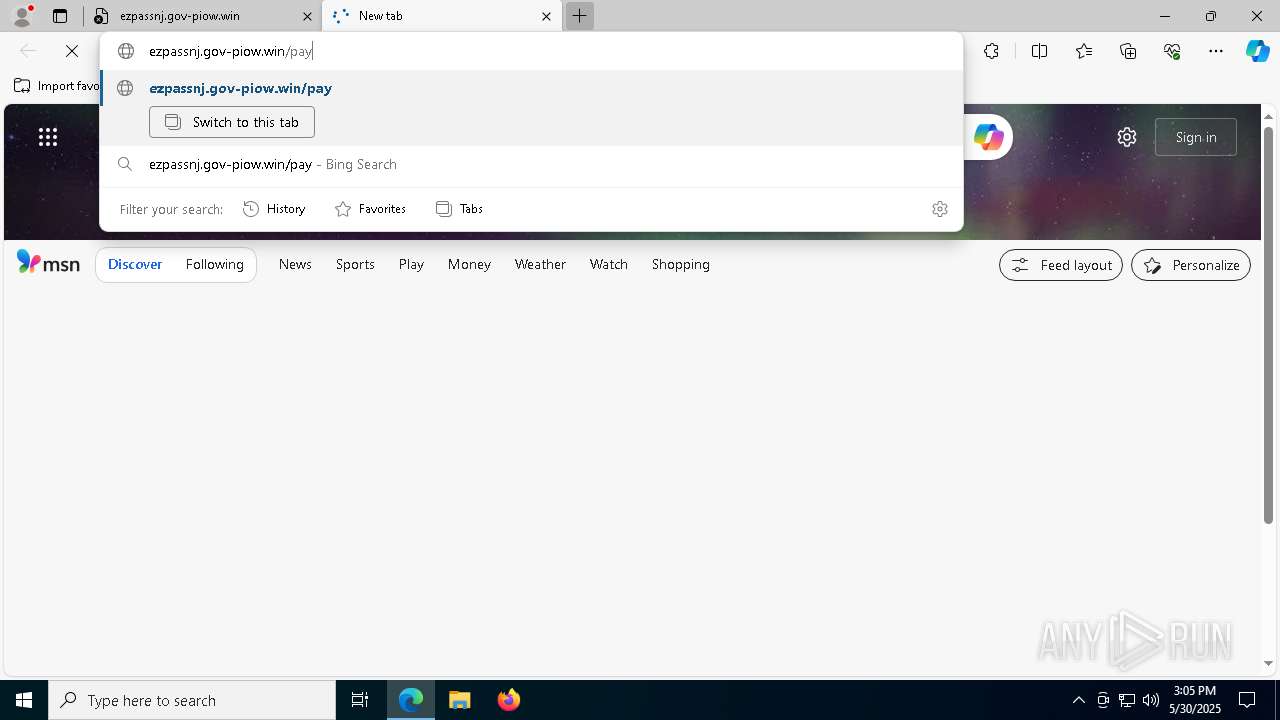
Task: Open the Favorites star icon
Action: coord(1084,51)
